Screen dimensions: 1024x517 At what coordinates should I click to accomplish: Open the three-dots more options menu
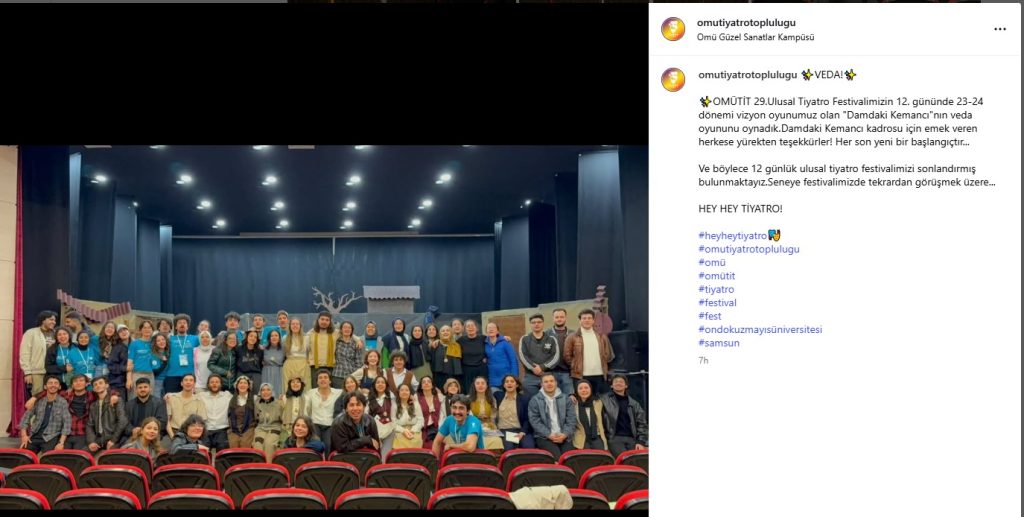click(x=1000, y=29)
